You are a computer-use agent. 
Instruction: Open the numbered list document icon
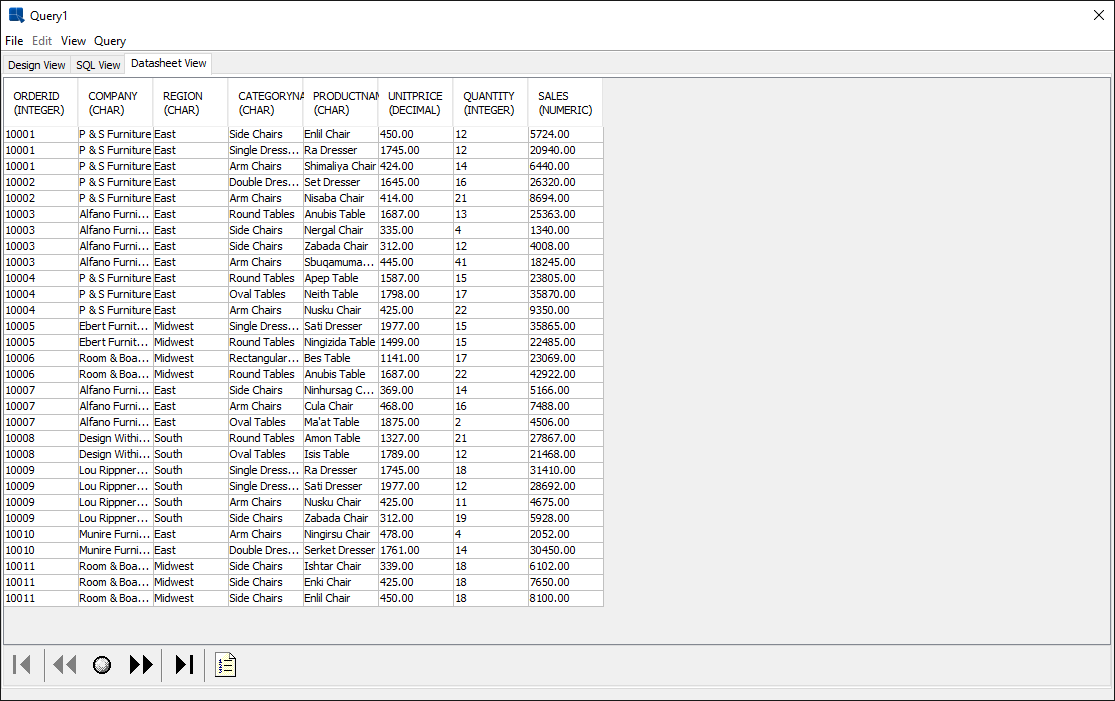click(x=226, y=665)
